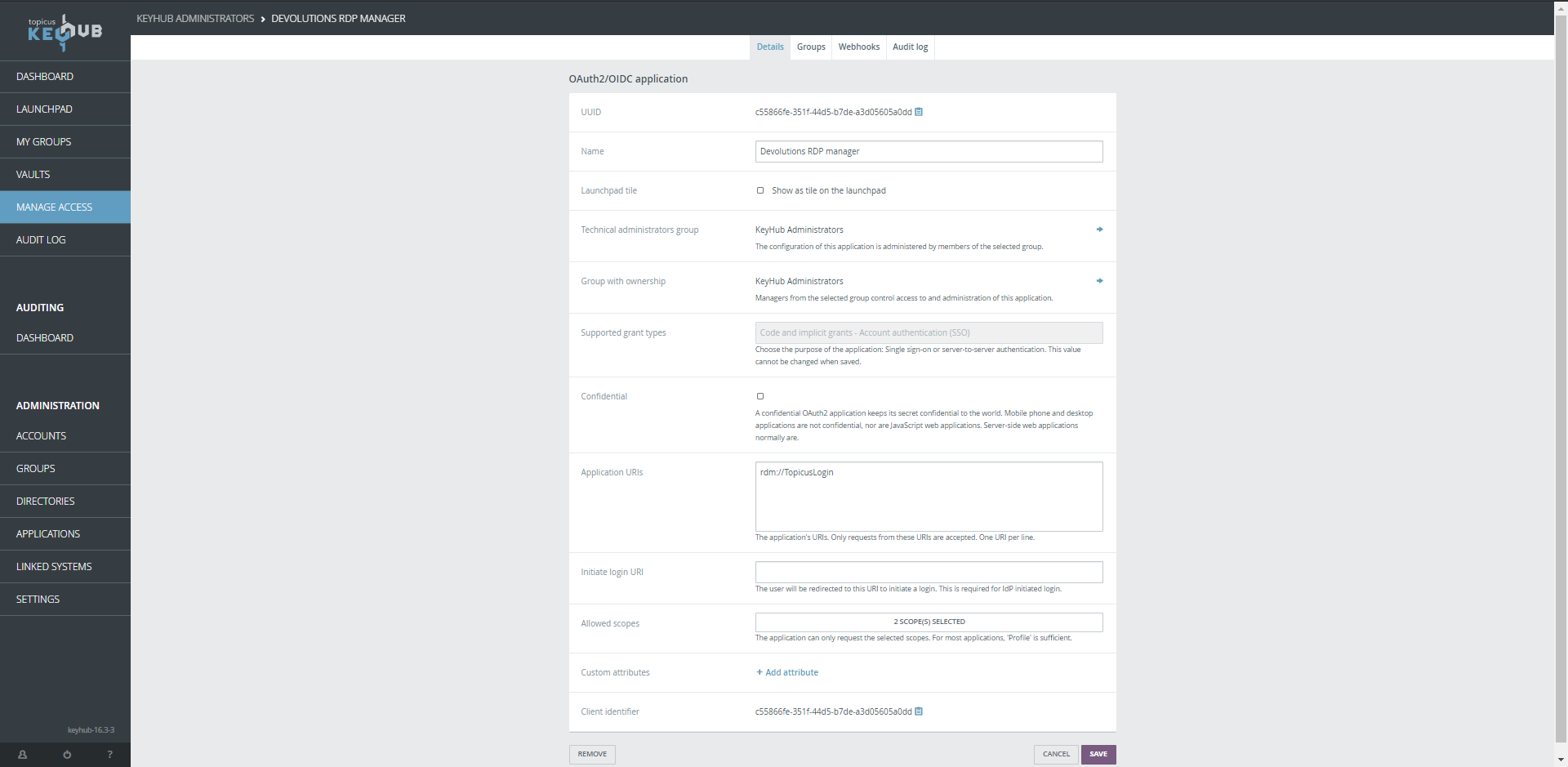Switch to the Groups tab

pos(811,47)
